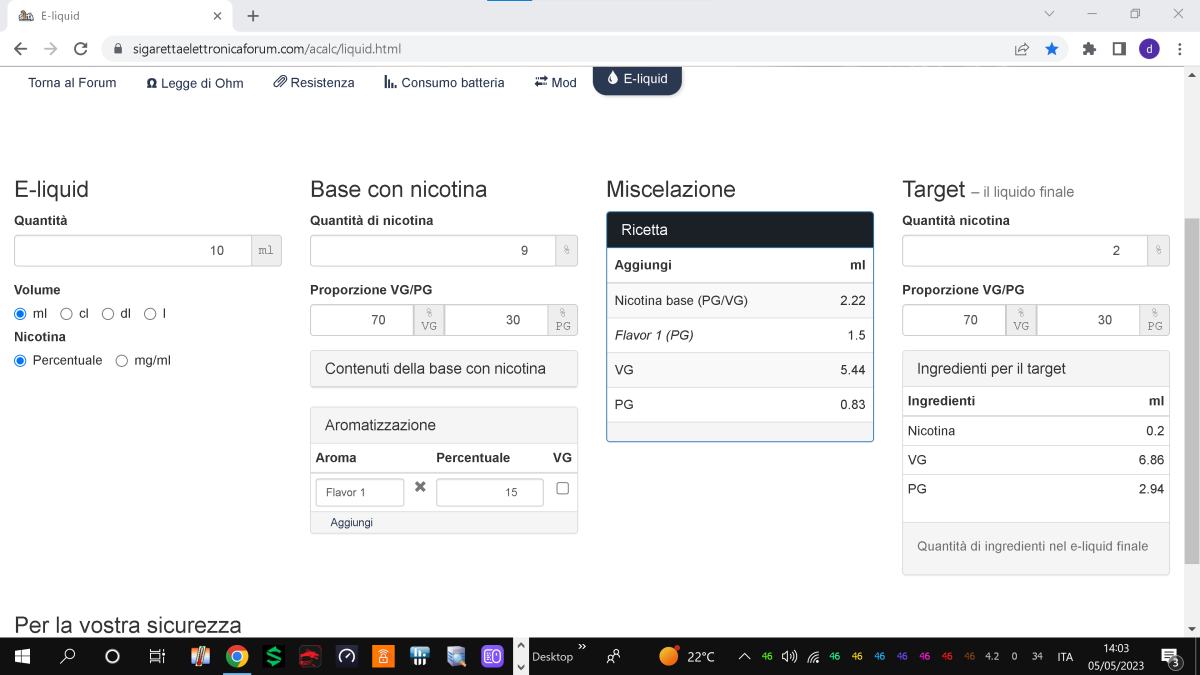Go back in Chrome
This screenshot has height=675, width=1200.
[x=20, y=48]
